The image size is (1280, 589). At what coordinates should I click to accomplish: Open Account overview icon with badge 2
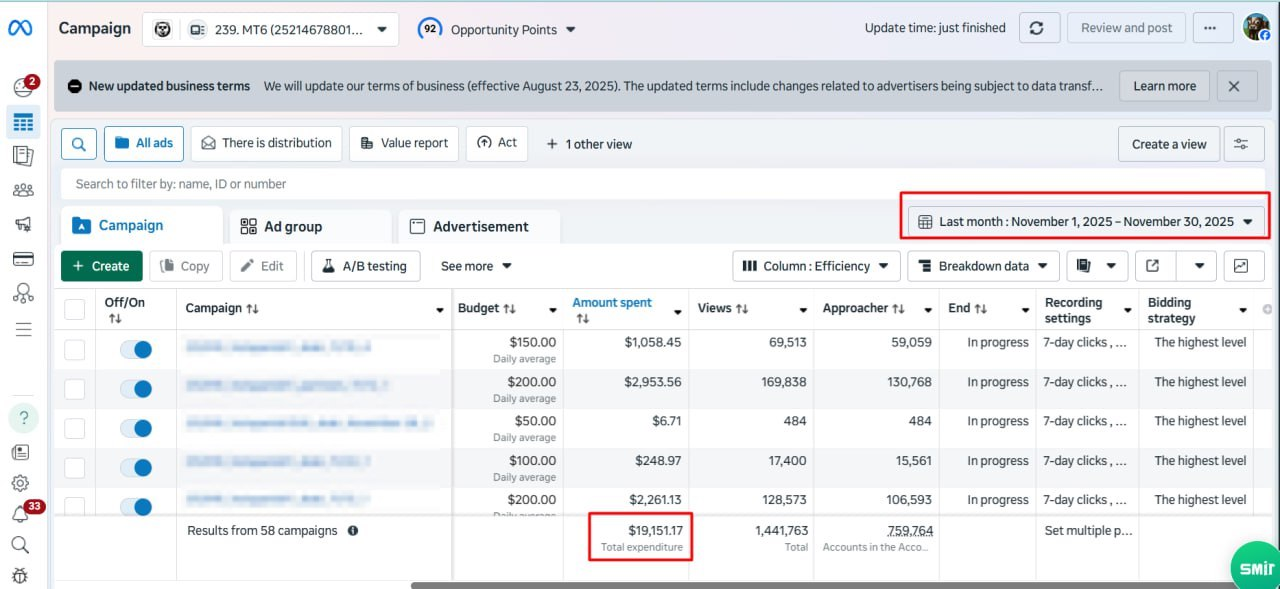point(23,87)
